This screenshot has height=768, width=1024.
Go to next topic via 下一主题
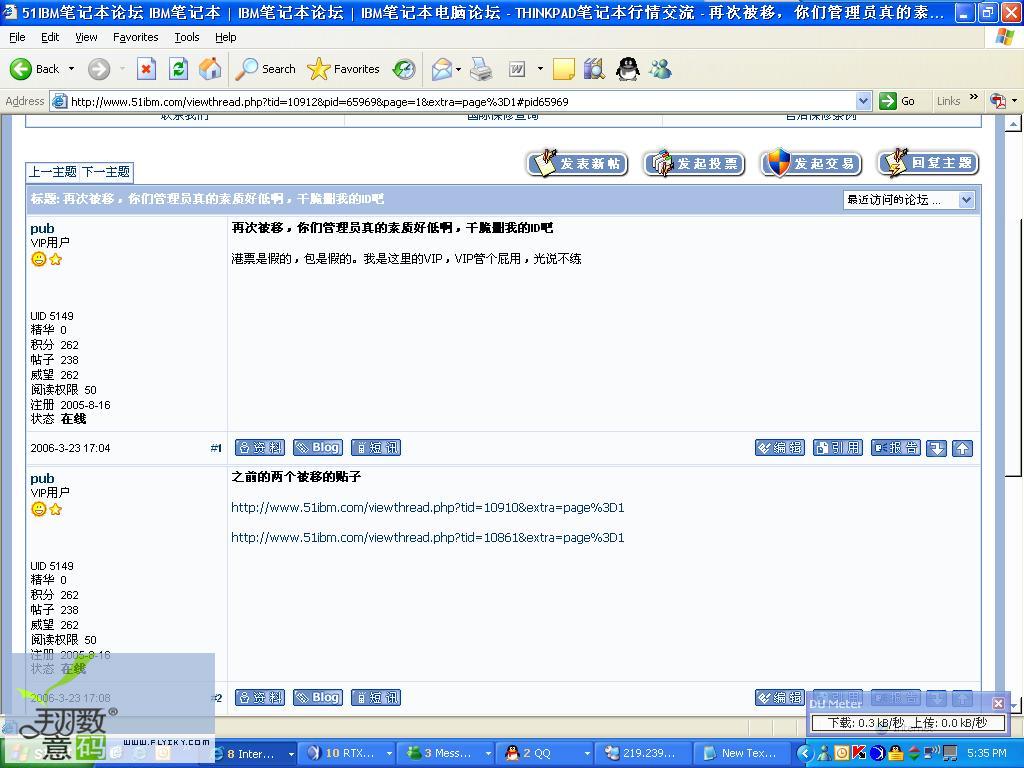pyautogui.click(x=106, y=172)
